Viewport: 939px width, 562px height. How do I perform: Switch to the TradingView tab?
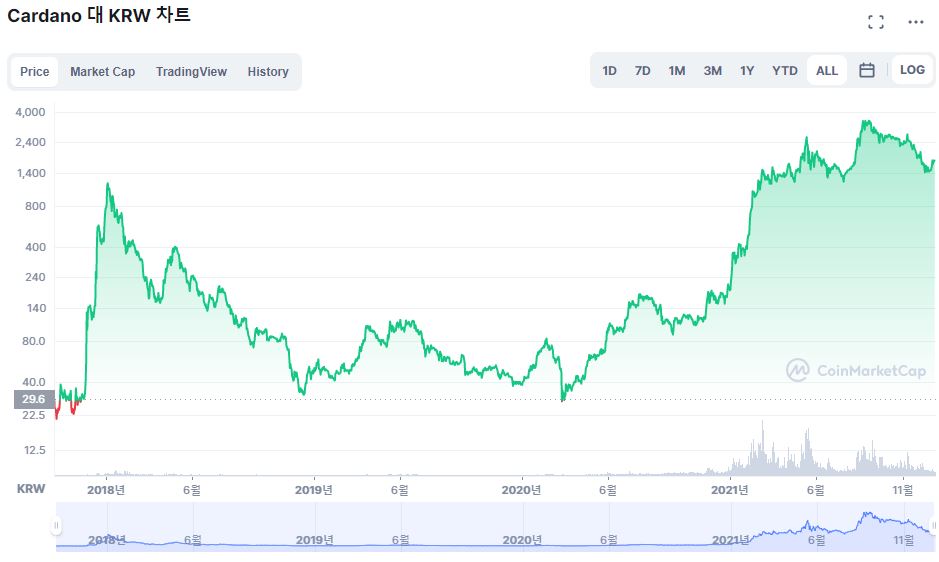pos(191,72)
